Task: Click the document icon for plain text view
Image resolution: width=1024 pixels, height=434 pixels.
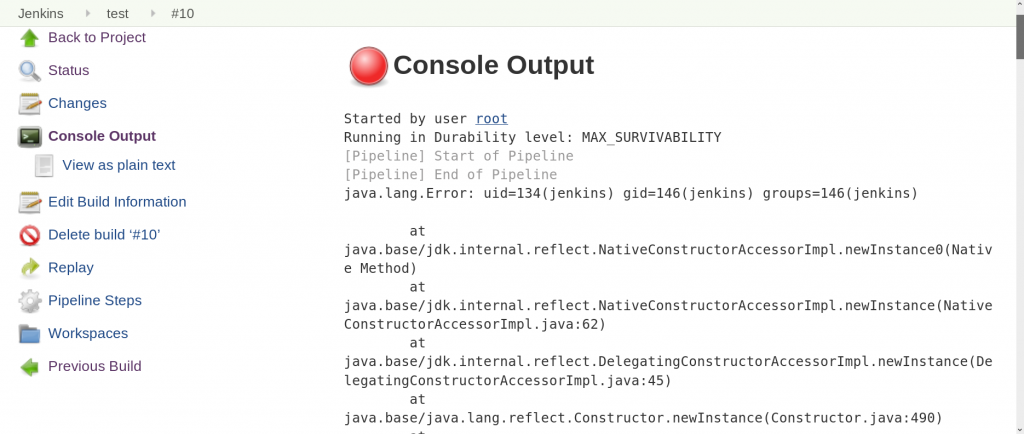Action: (44, 166)
